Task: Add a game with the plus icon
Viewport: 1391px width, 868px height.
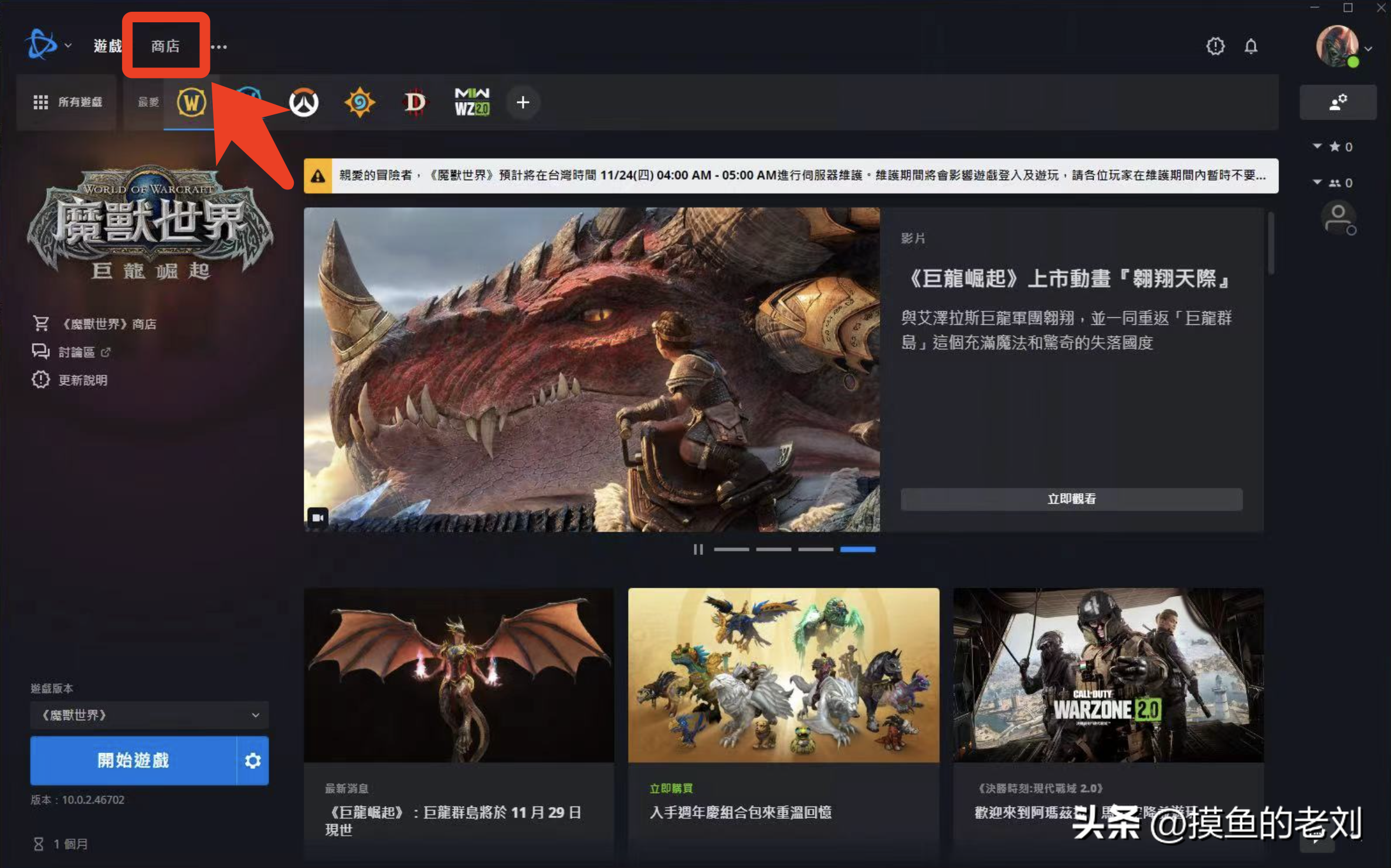Action: (x=523, y=103)
